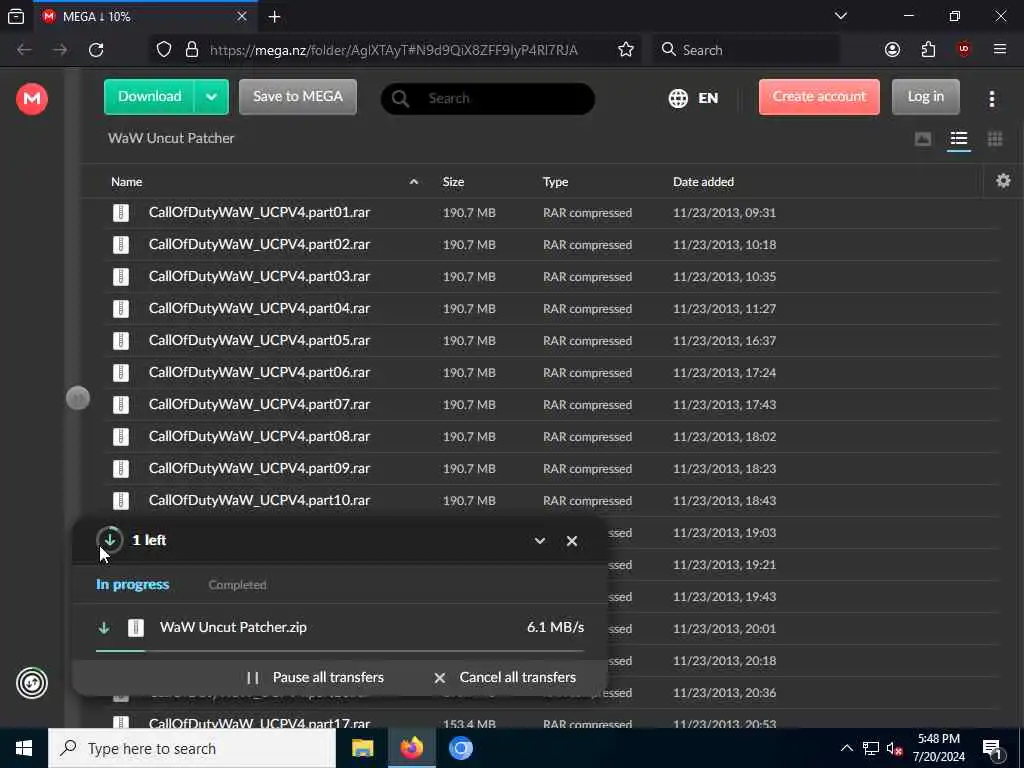Click the sidebar expand handle circle
The image size is (1024, 768).
[78, 398]
